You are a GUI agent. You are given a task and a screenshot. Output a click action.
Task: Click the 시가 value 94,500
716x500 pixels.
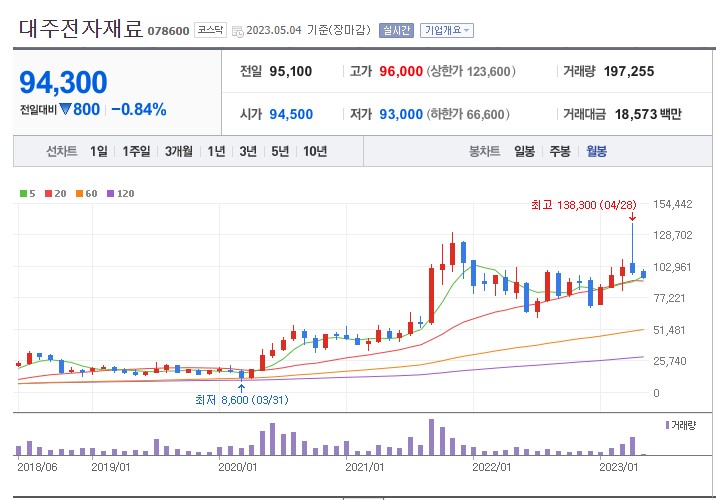pyautogui.click(x=291, y=114)
